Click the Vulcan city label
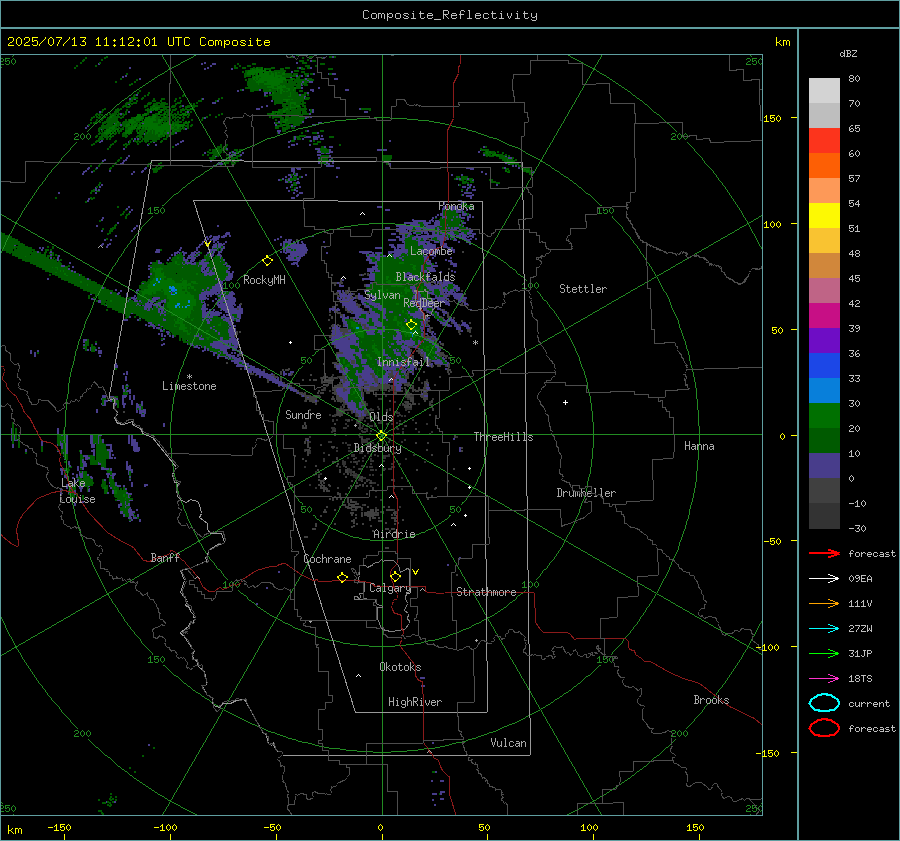This screenshot has height=841, width=900. [x=508, y=743]
